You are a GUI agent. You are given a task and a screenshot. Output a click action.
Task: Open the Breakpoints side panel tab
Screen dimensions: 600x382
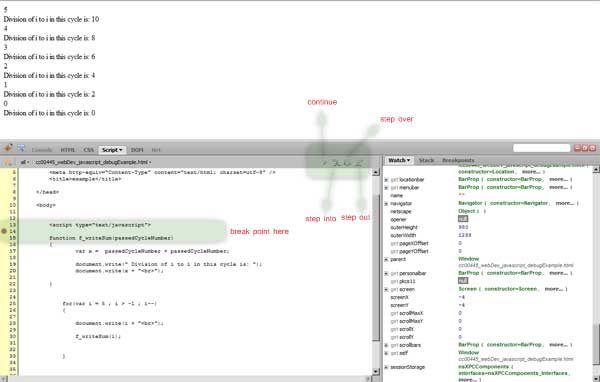[458, 160]
